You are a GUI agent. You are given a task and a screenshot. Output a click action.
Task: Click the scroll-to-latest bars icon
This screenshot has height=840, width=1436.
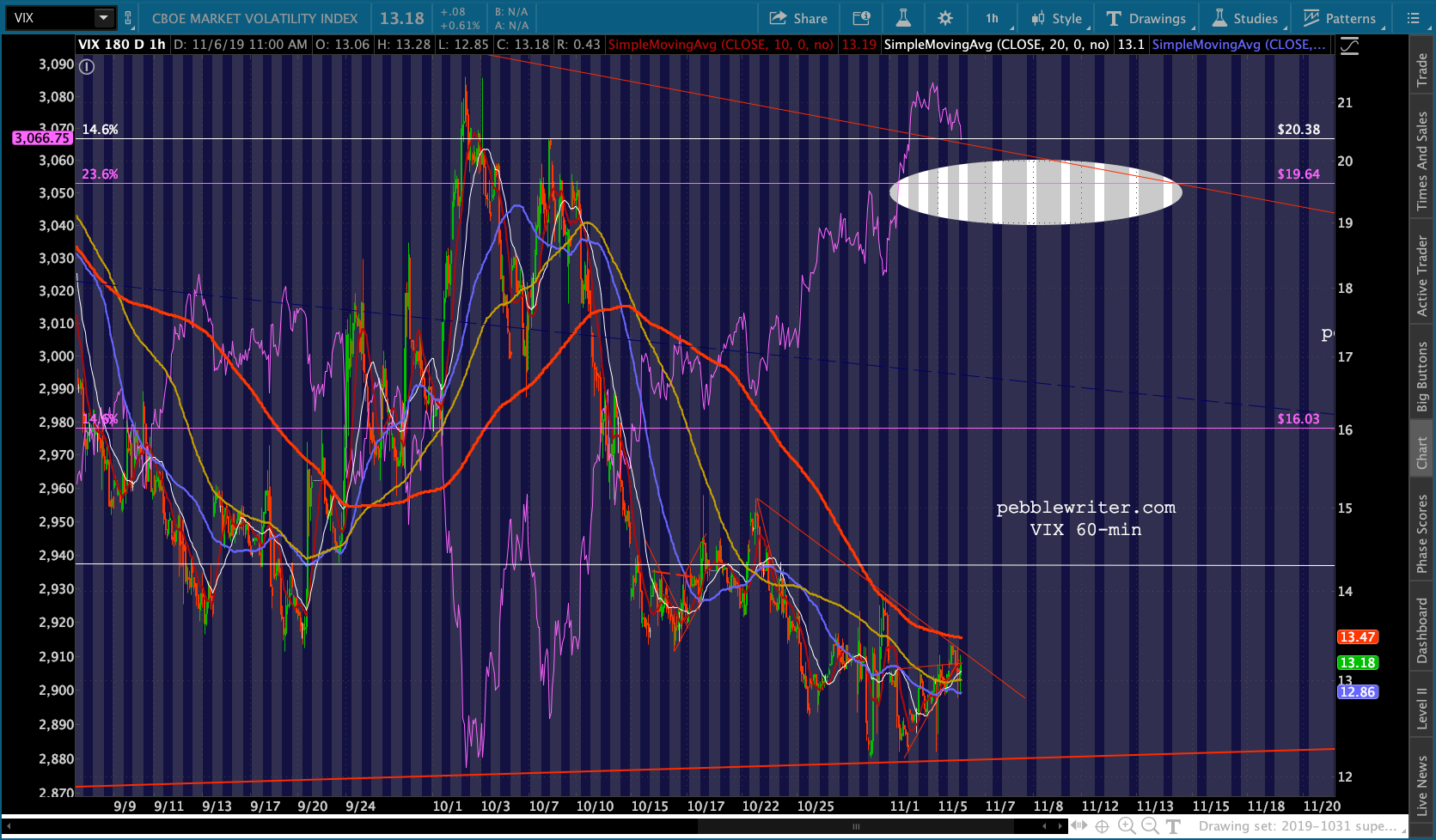[x=1079, y=826]
